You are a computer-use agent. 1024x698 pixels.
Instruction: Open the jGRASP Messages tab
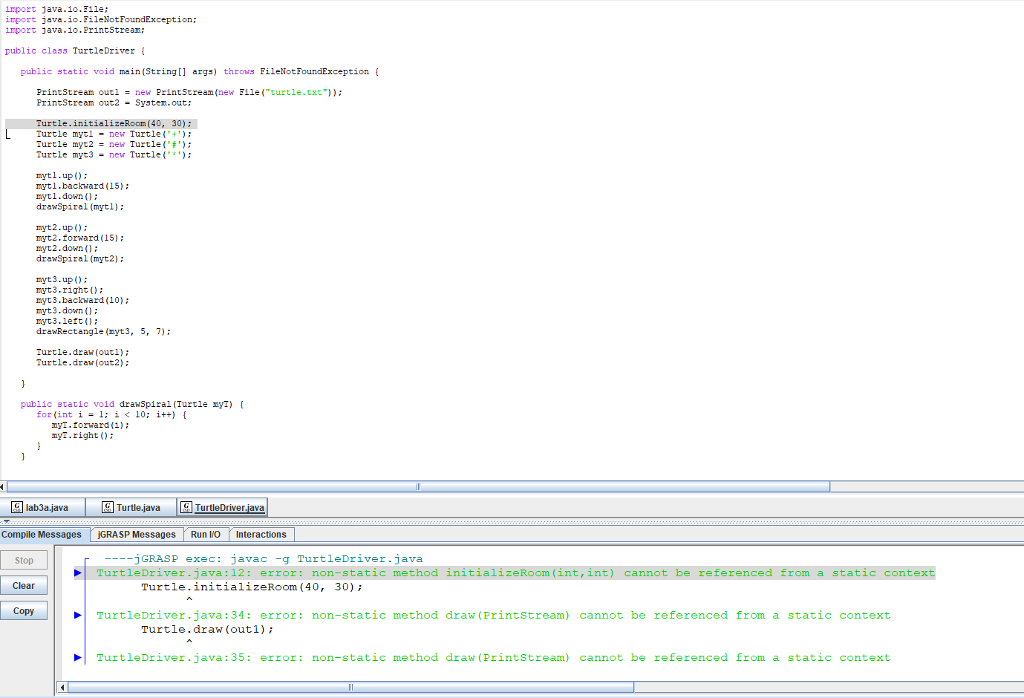click(x=135, y=534)
